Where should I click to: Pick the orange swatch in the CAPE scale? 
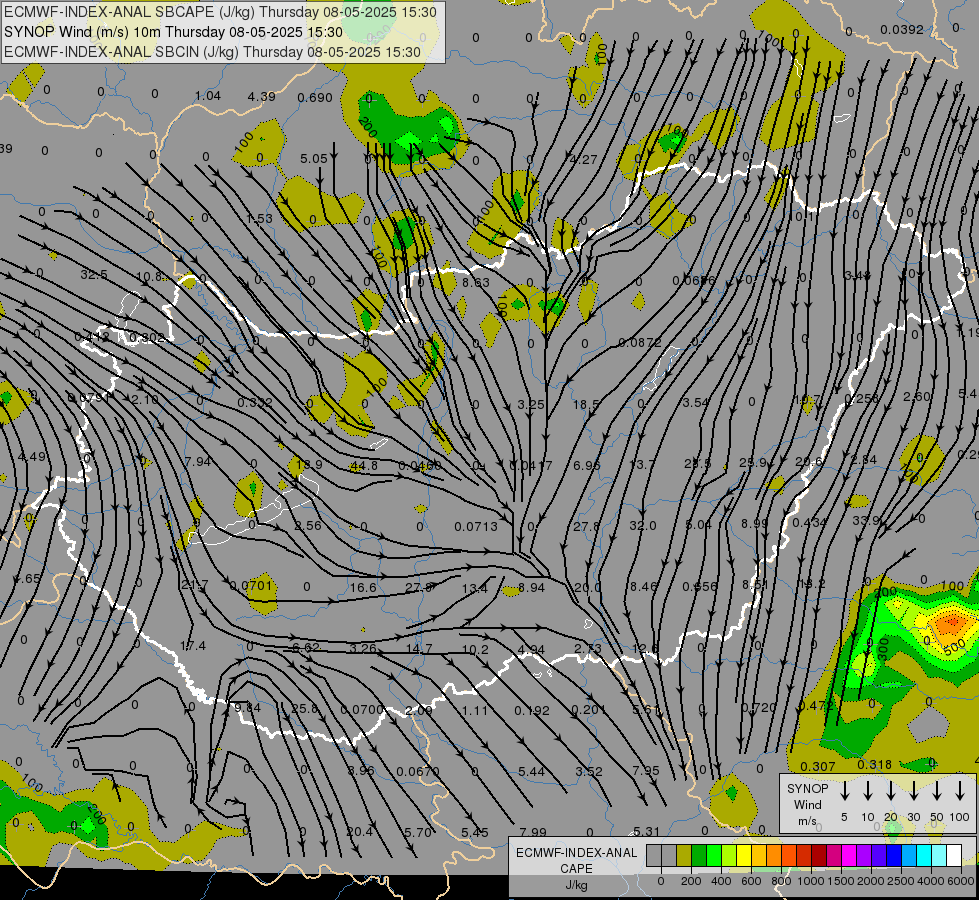pos(774,856)
